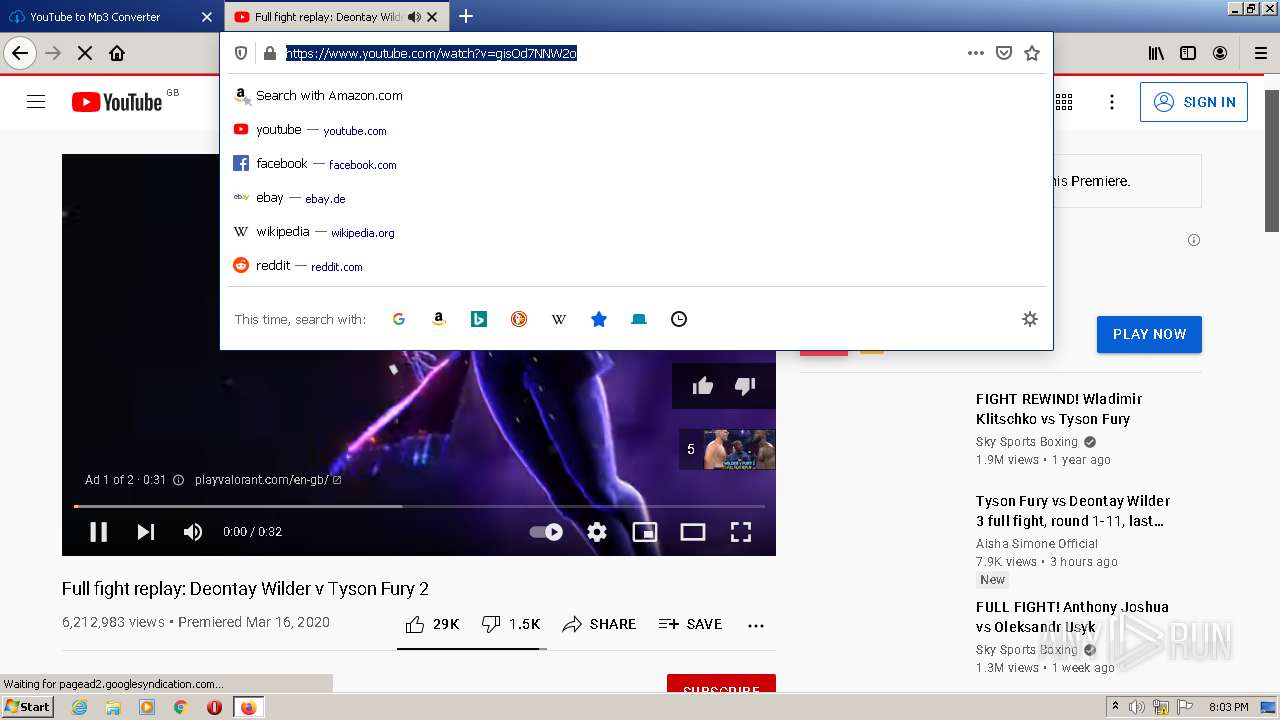Click the PLAY NOW ad button
The height and width of the screenshot is (720, 1280).
tap(1149, 334)
